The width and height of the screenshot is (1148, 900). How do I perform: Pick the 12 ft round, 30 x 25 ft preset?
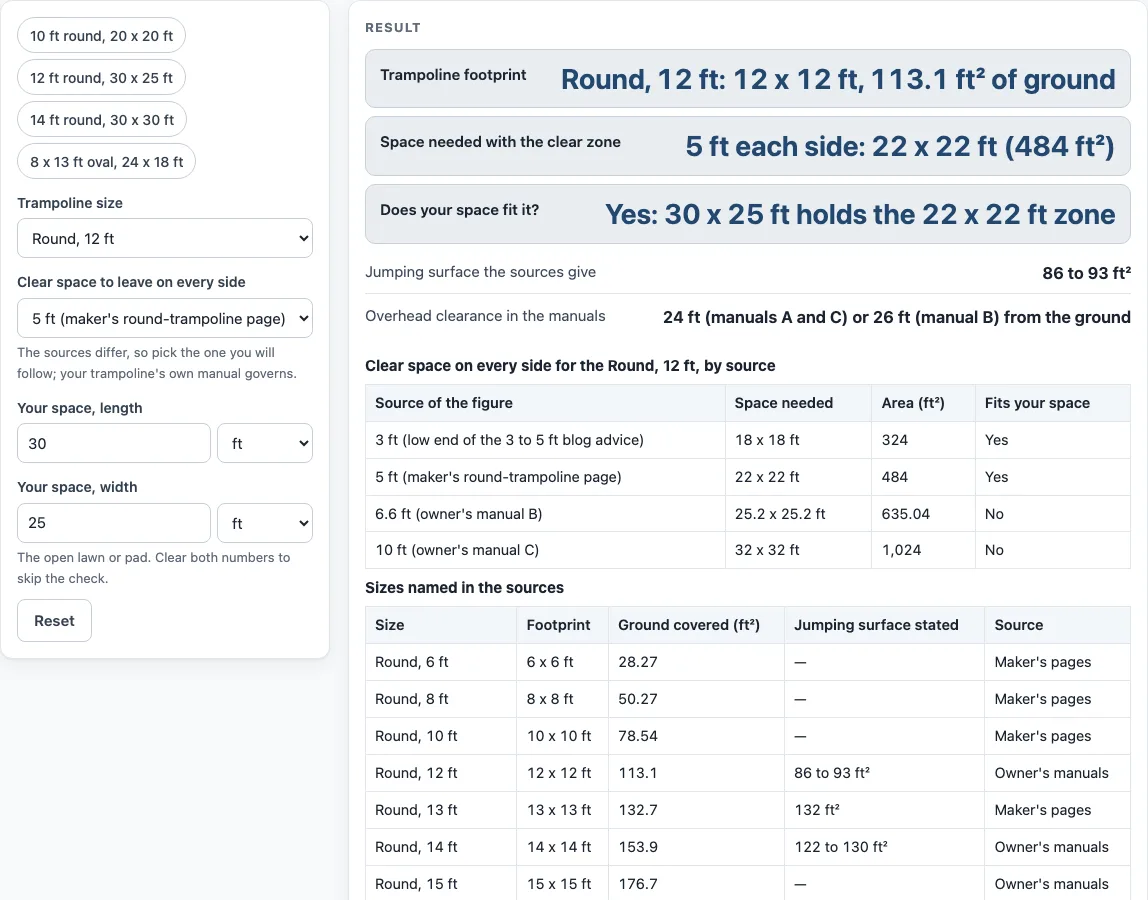click(101, 78)
